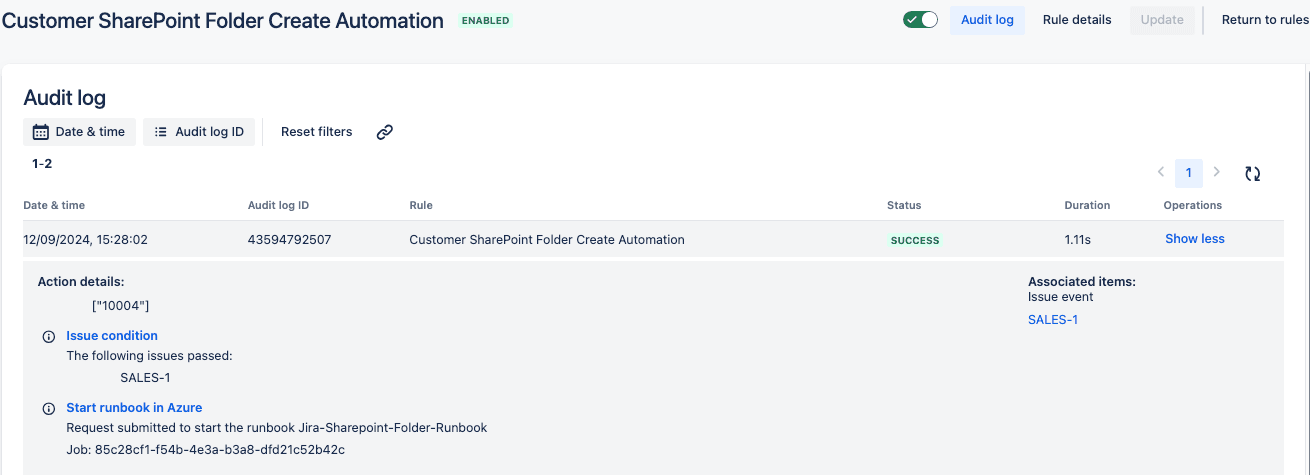Image resolution: width=1310 pixels, height=475 pixels.
Task: Open Rule details view
Action: coord(1077,20)
